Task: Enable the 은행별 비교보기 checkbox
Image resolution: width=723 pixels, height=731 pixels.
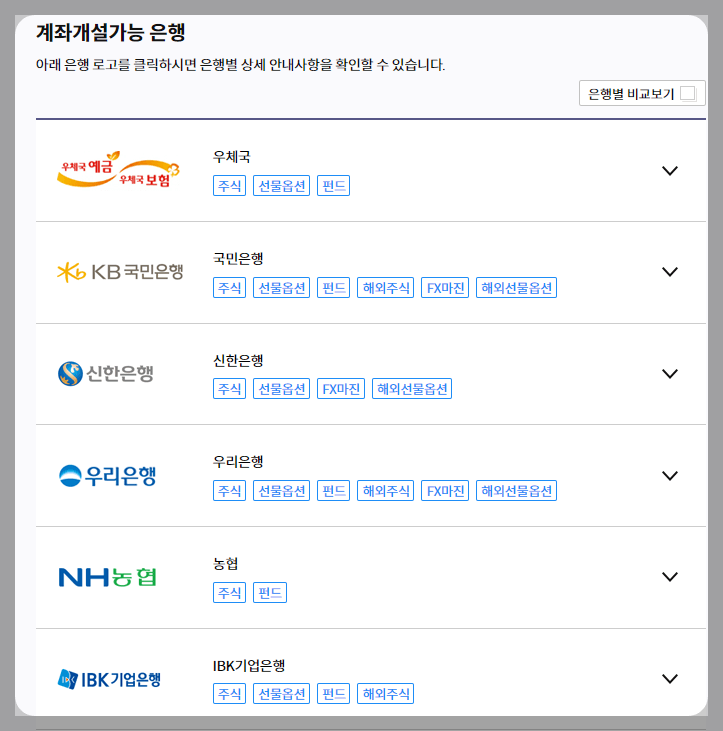Action: 688,93
